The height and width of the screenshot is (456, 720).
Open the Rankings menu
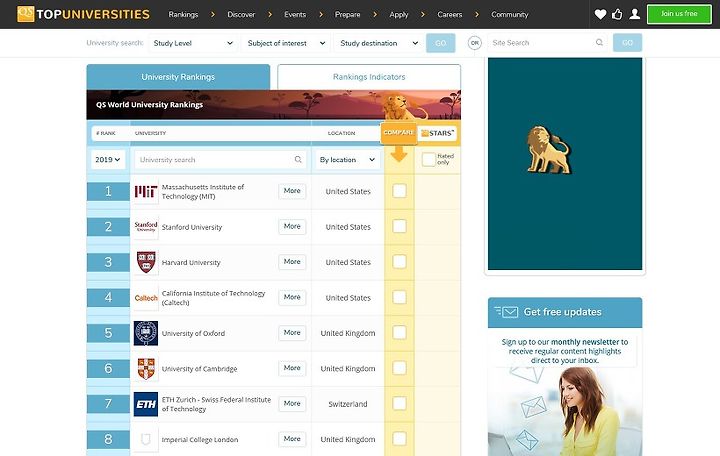(x=183, y=15)
